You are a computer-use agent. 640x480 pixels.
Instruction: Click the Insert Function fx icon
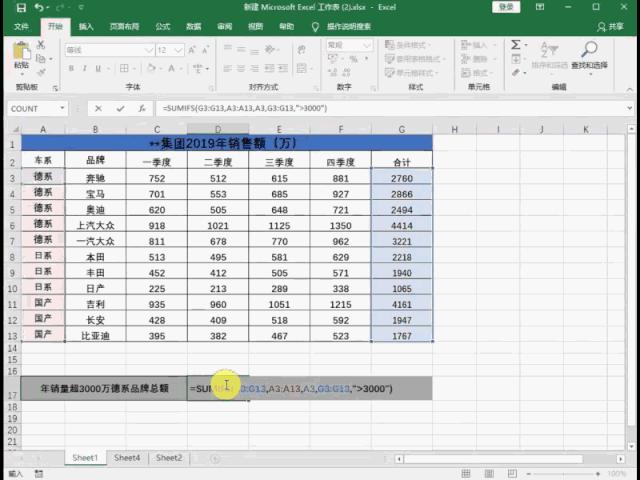pyautogui.click(x=142, y=109)
